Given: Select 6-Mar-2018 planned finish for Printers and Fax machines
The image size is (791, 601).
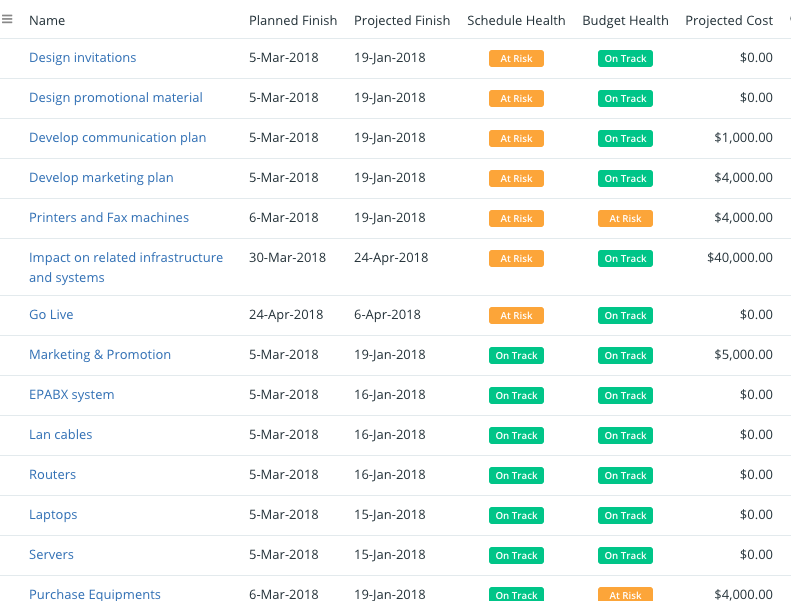Looking at the screenshot, I should click(x=284, y=217).
